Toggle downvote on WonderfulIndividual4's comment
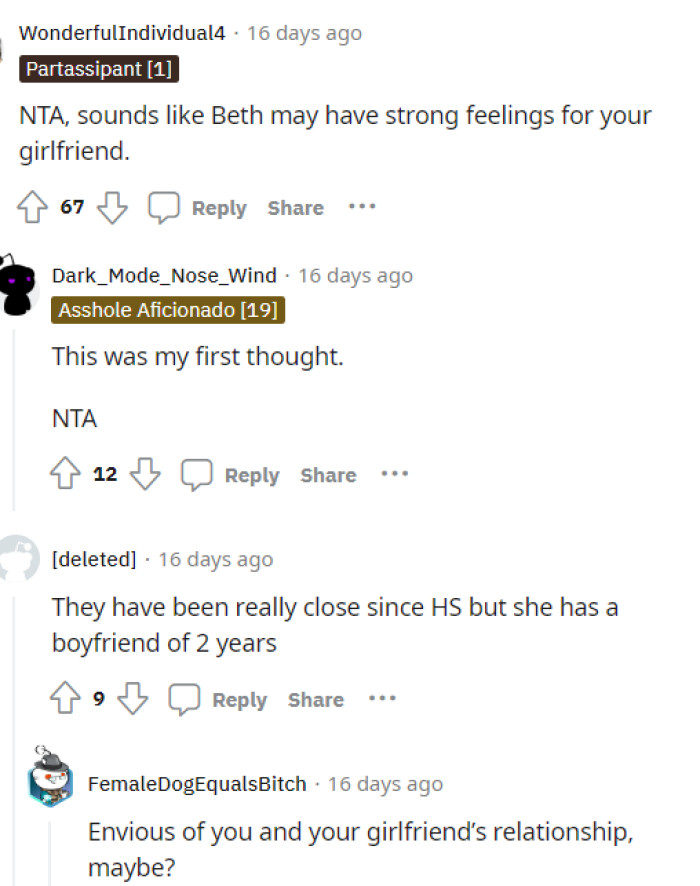 (x=113, y=207)
